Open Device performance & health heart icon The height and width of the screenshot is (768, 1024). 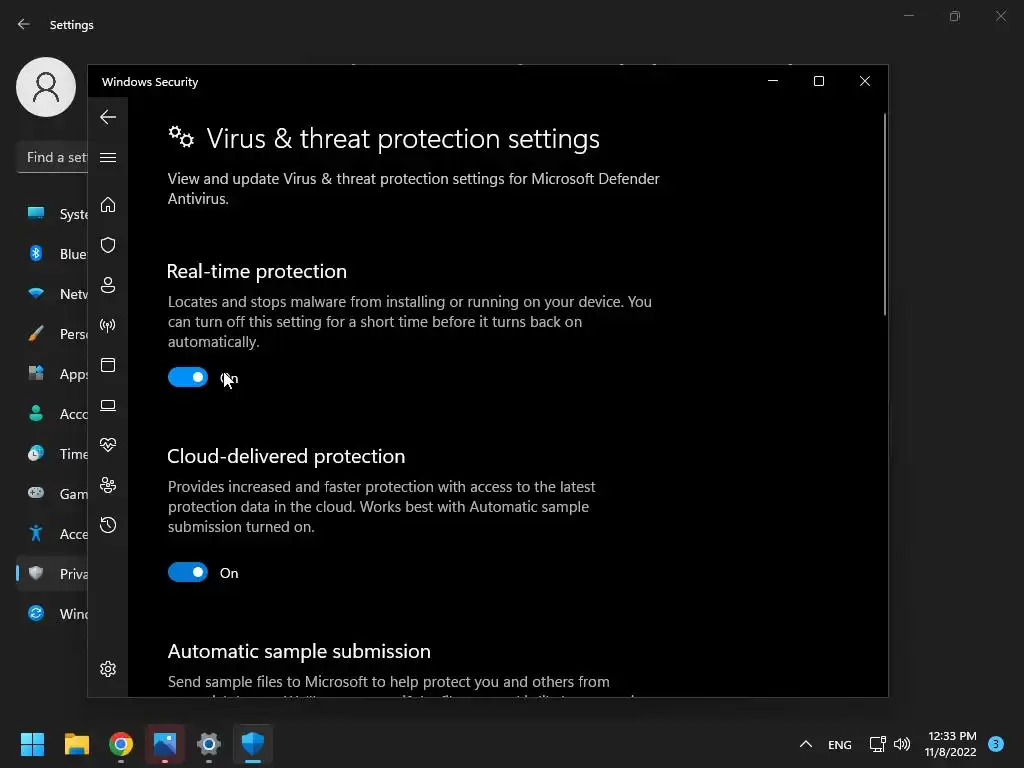(108, 445)
